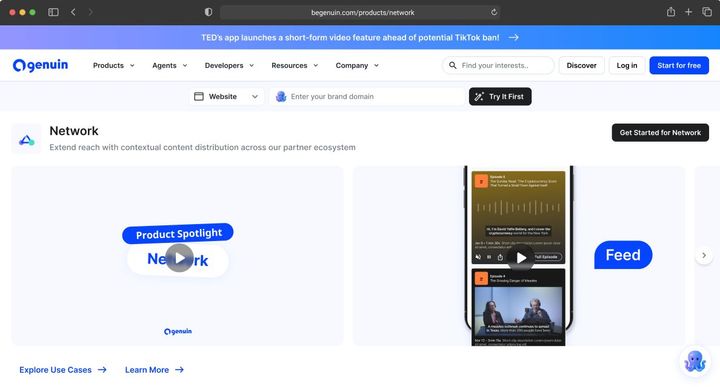Click the Feed label bubble
The width and height of the screenshot is (720, 387).
[x=623, y=255]
